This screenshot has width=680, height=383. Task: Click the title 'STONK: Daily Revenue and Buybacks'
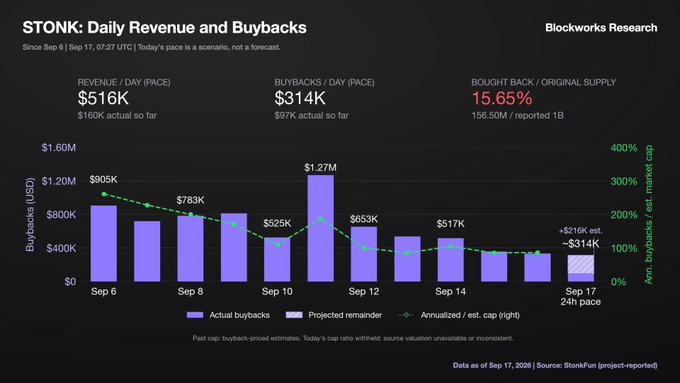coord(164,28)
